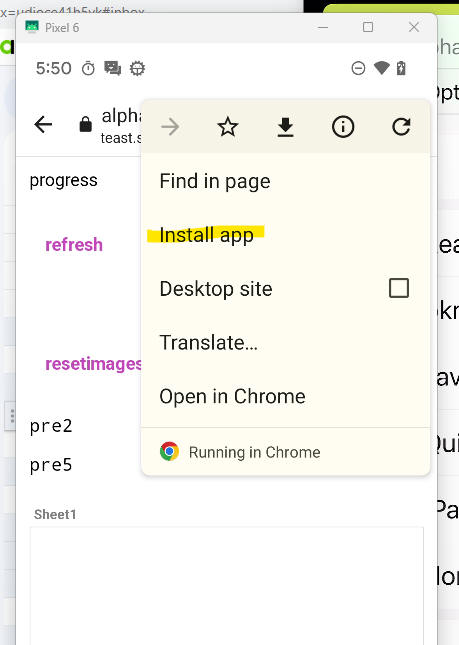Click the purple refresh link

click(74, 245)
